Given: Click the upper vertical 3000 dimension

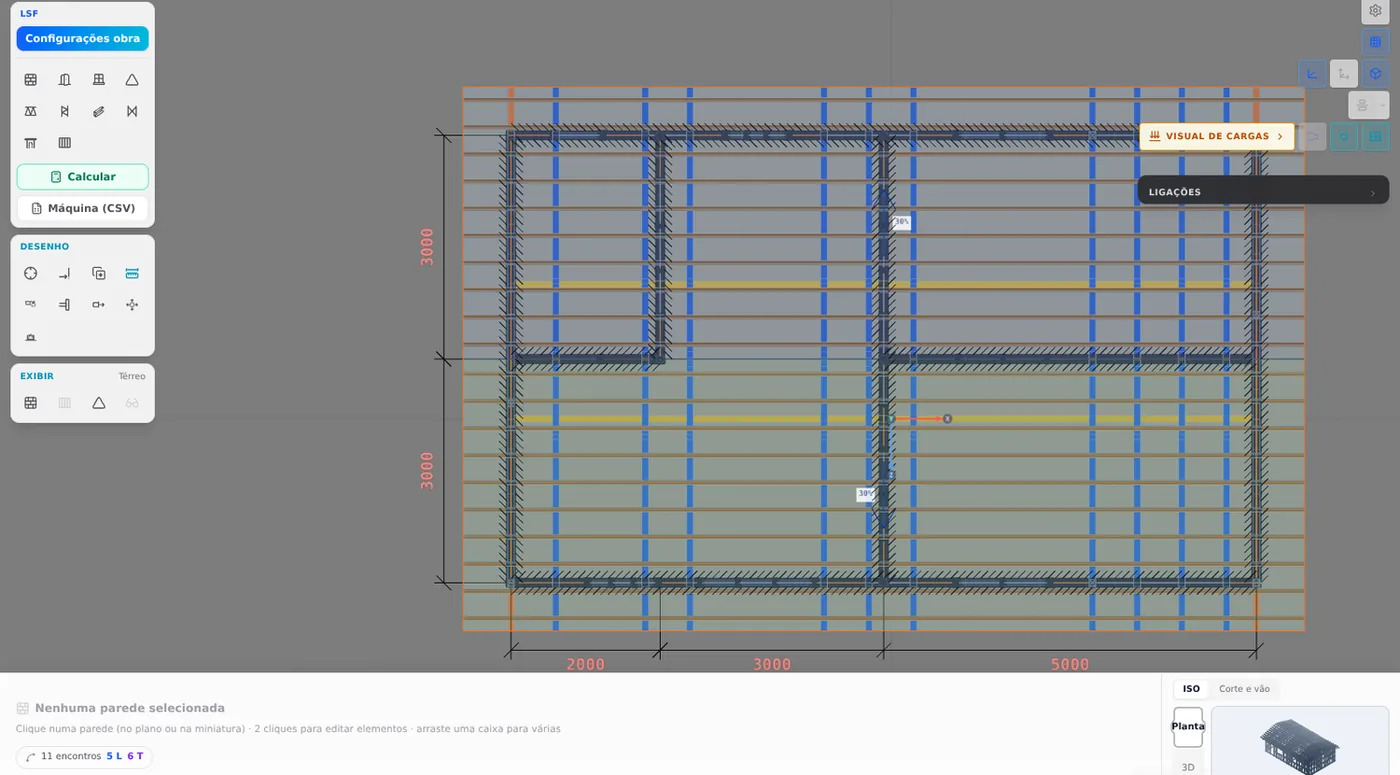Looking at the screenshot, I should 427,247.
